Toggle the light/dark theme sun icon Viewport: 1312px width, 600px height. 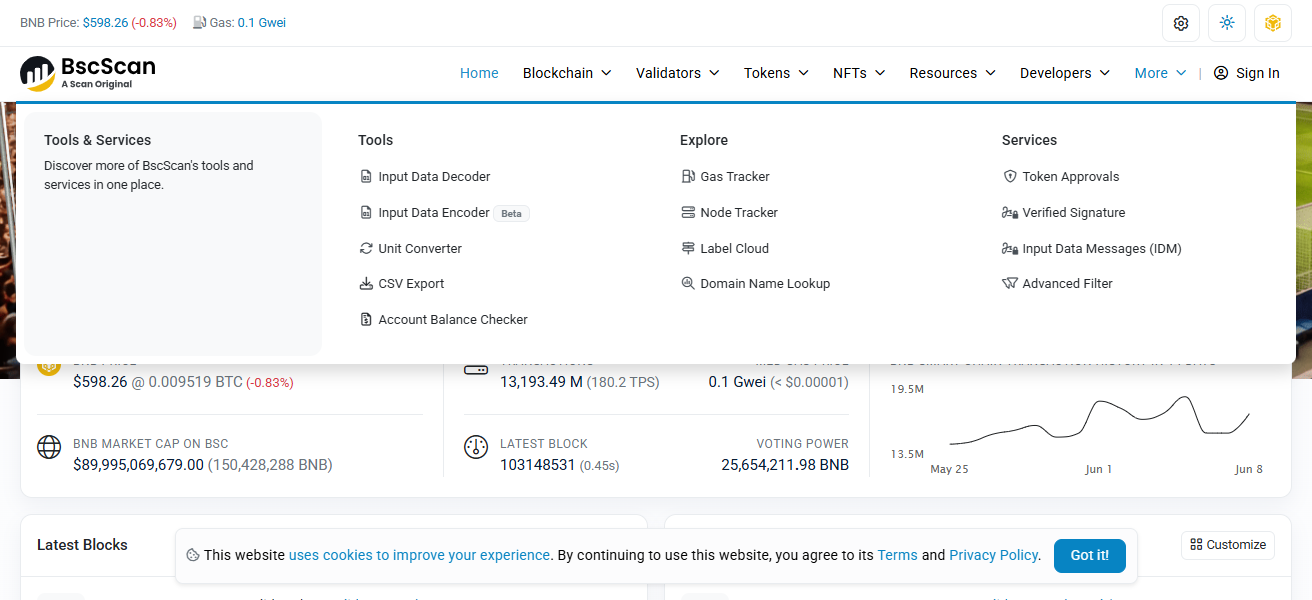click(x=1227, y=23)
